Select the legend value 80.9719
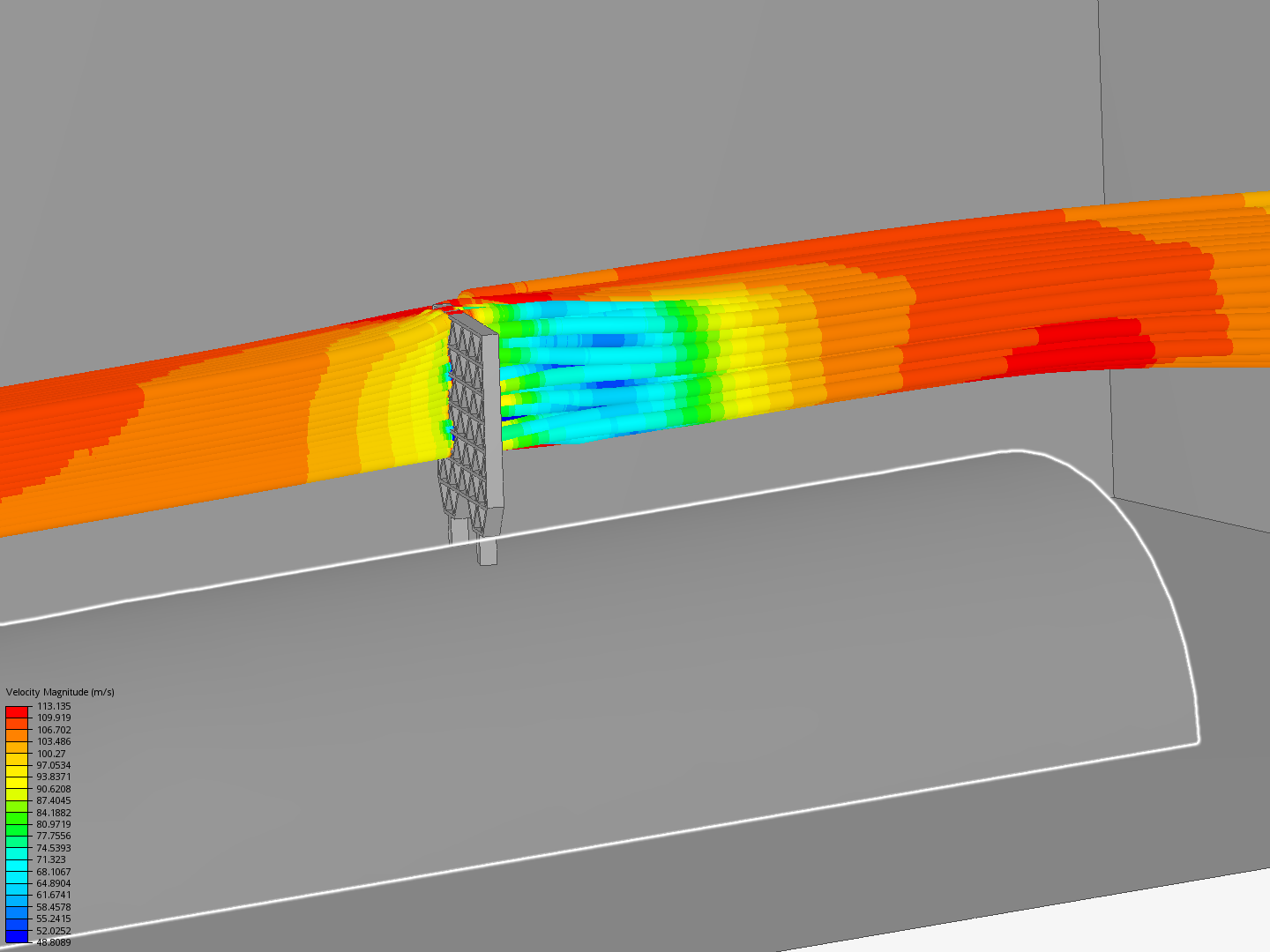The height and width of the screenshot is (952, 1270). pos(54,824)
